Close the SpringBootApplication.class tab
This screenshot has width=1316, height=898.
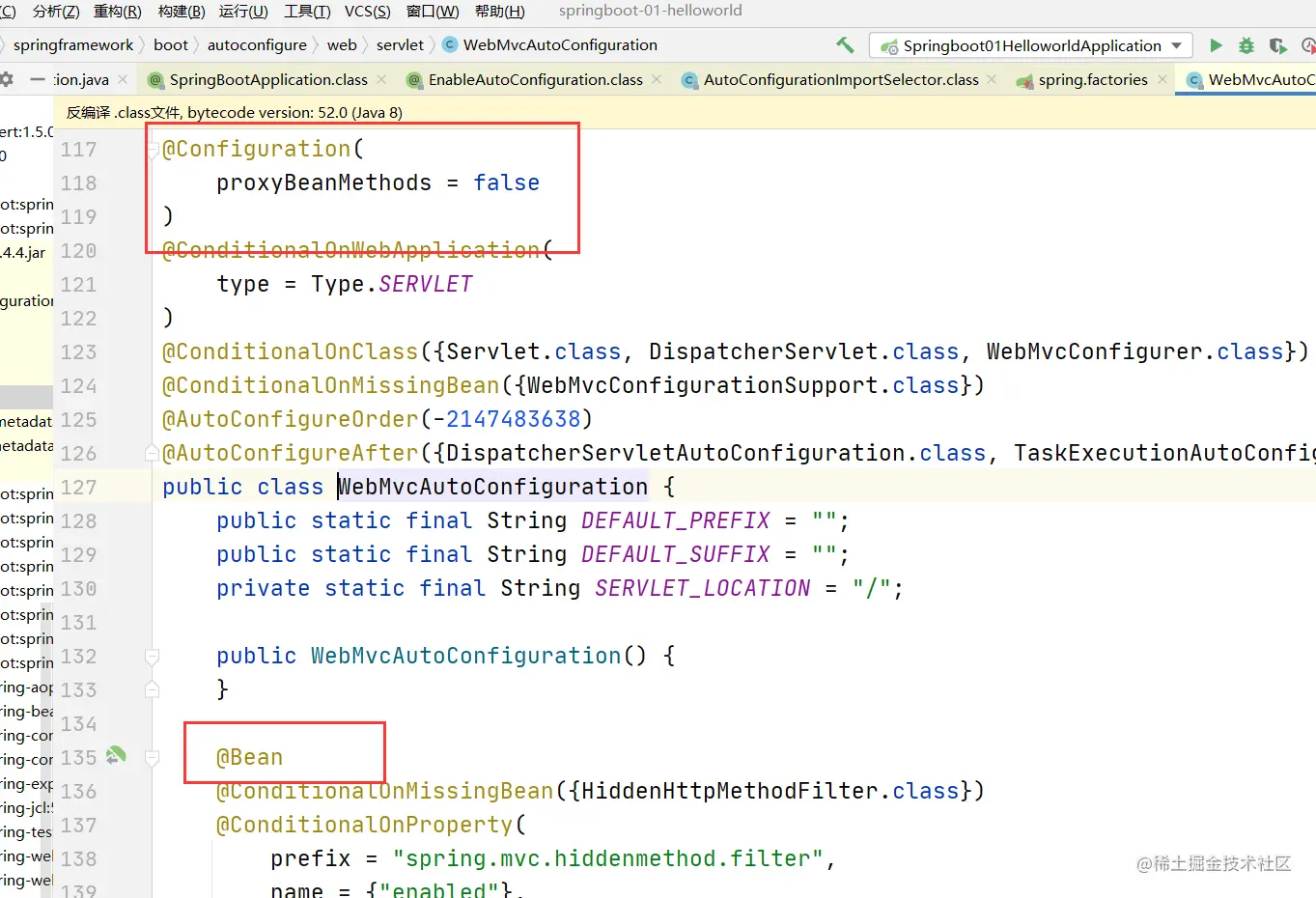pos(381,79)
